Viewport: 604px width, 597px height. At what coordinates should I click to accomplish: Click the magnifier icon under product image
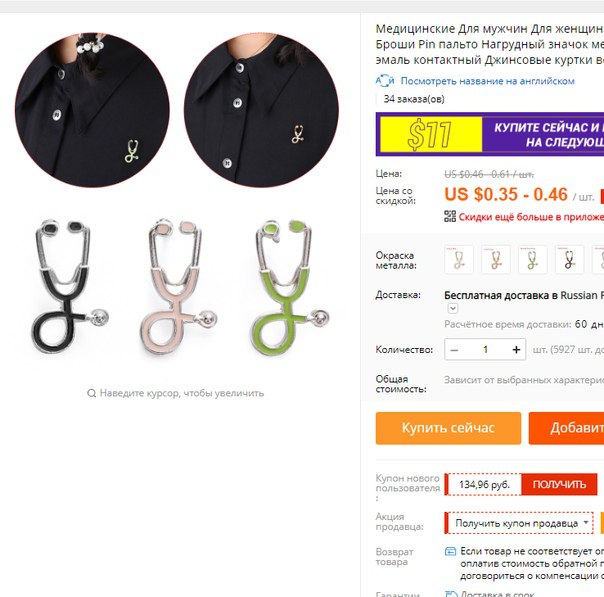coord(91,393)
